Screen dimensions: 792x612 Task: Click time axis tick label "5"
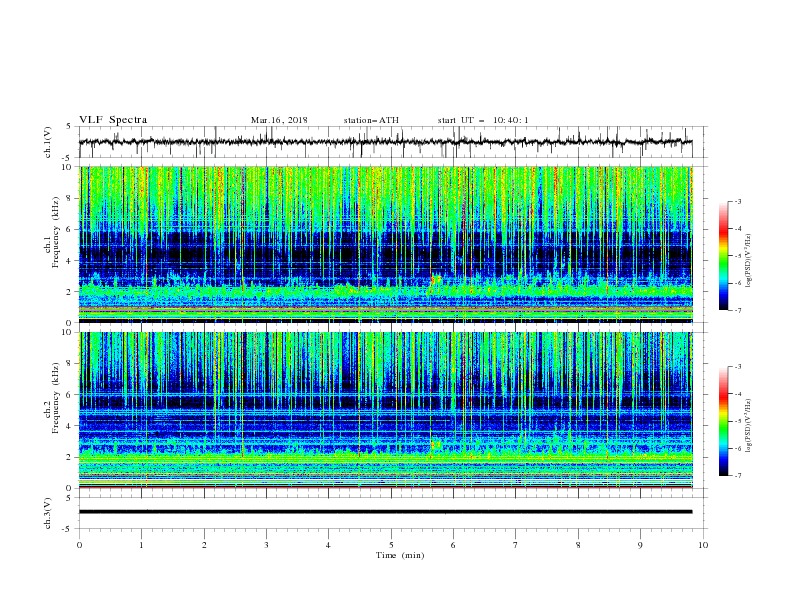391,545
